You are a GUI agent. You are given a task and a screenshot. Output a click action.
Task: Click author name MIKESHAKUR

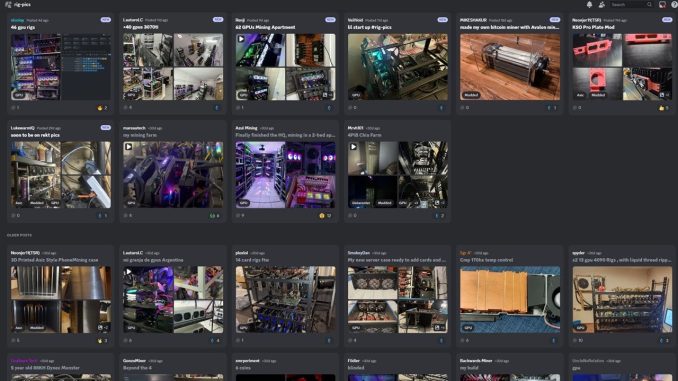473,20
